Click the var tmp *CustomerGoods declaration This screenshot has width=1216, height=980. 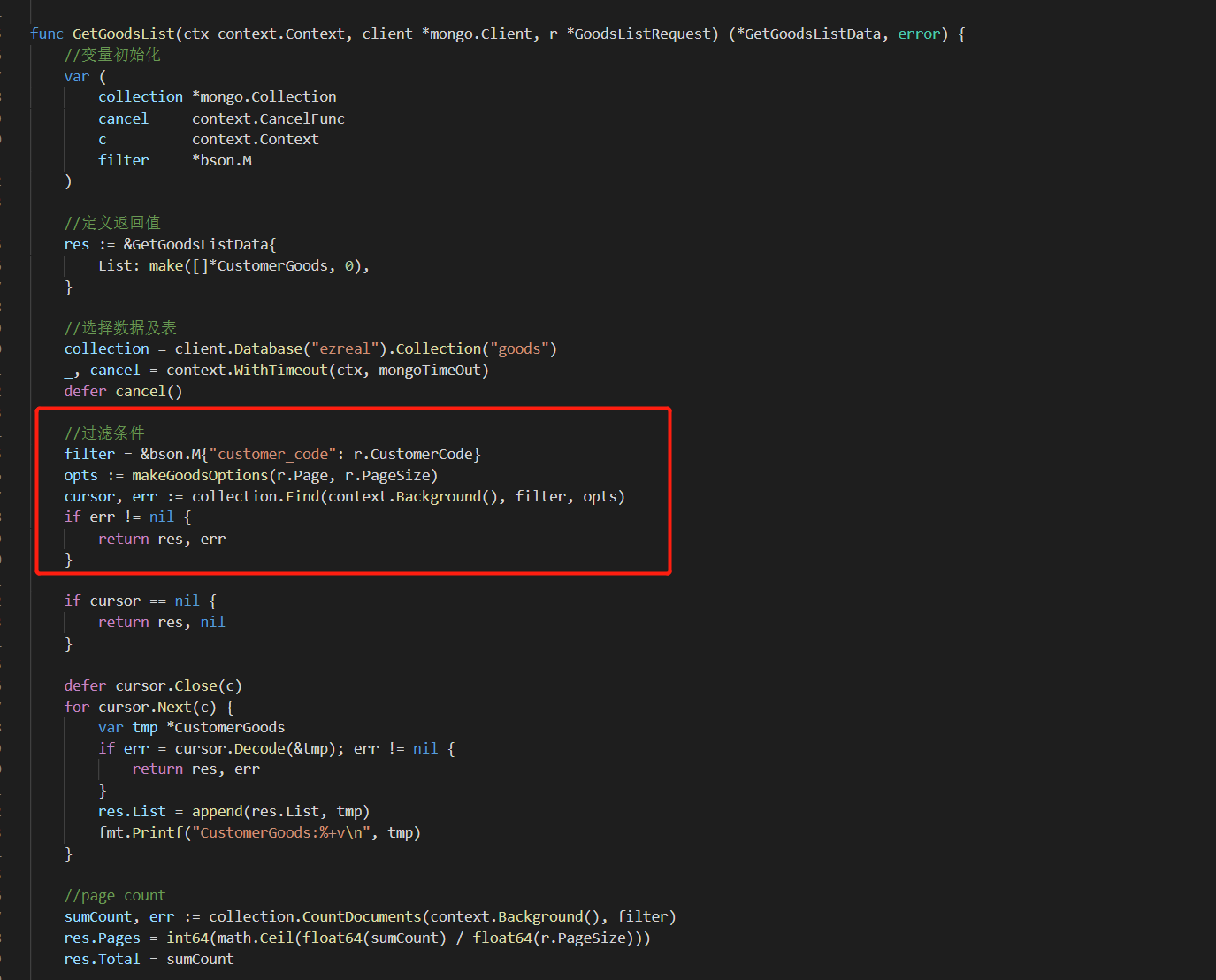coord(190,726)
